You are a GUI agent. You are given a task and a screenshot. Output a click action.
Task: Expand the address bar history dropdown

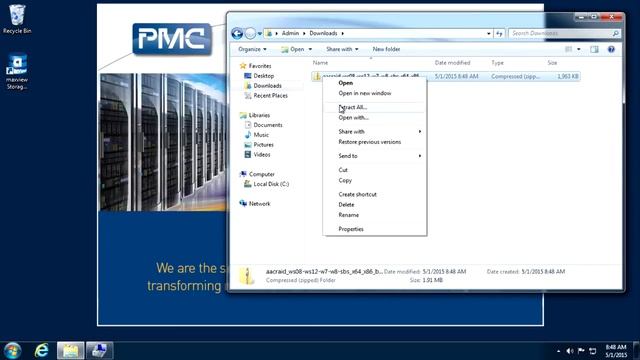(x=489, y=33)
